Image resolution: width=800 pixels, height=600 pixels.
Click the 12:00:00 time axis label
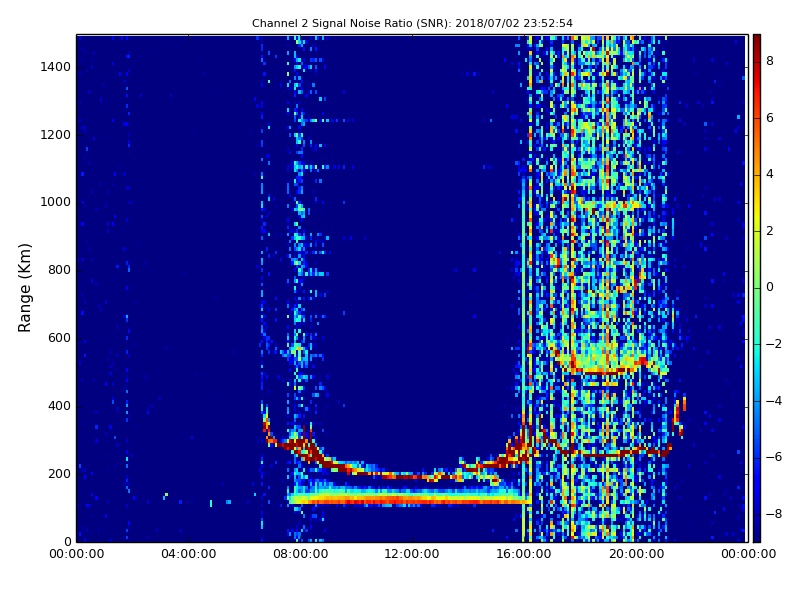click(x=412, y=554)
